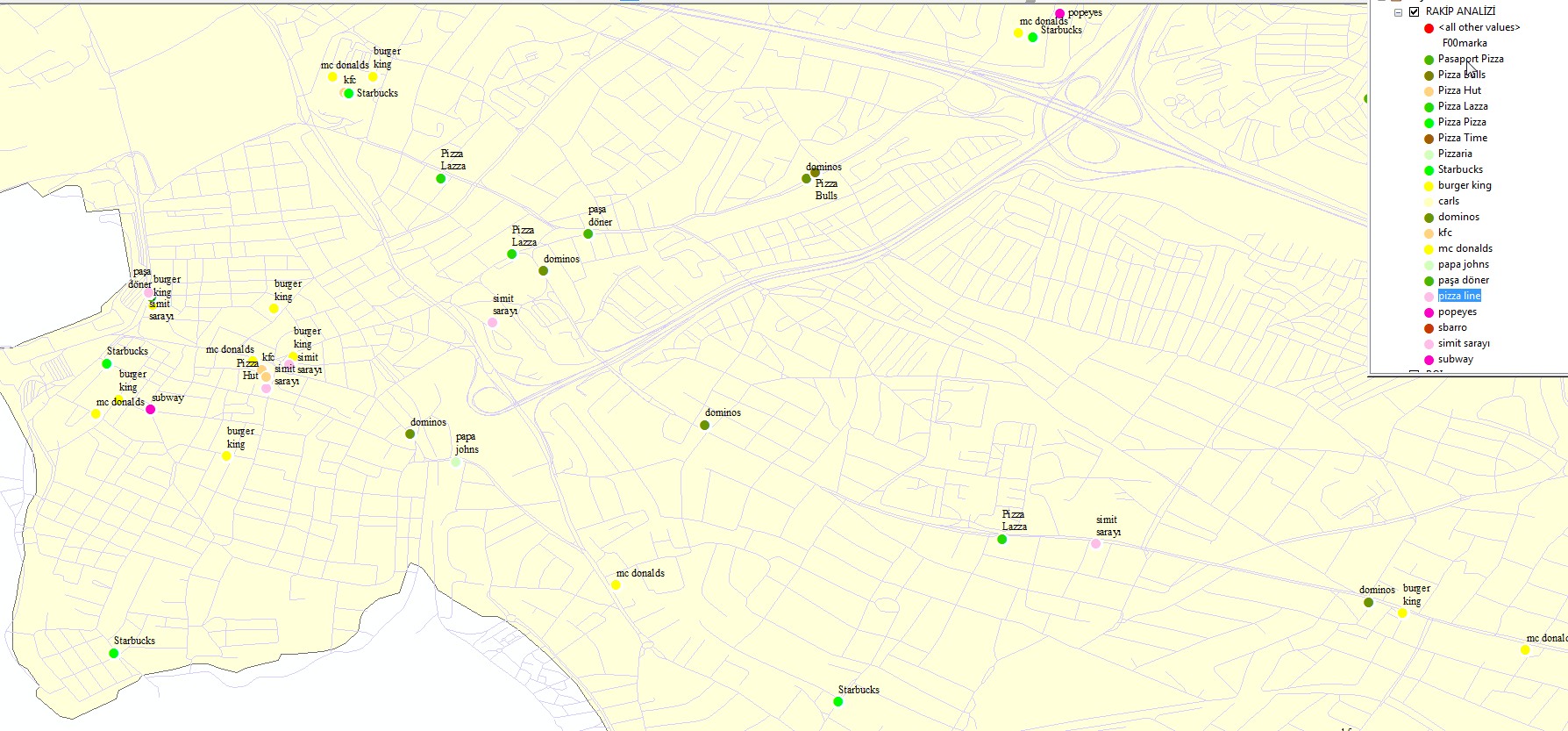Click the Pizza Bulls label on the map
This screenshot has width=1568, height=731.
[x=826, y=190]
